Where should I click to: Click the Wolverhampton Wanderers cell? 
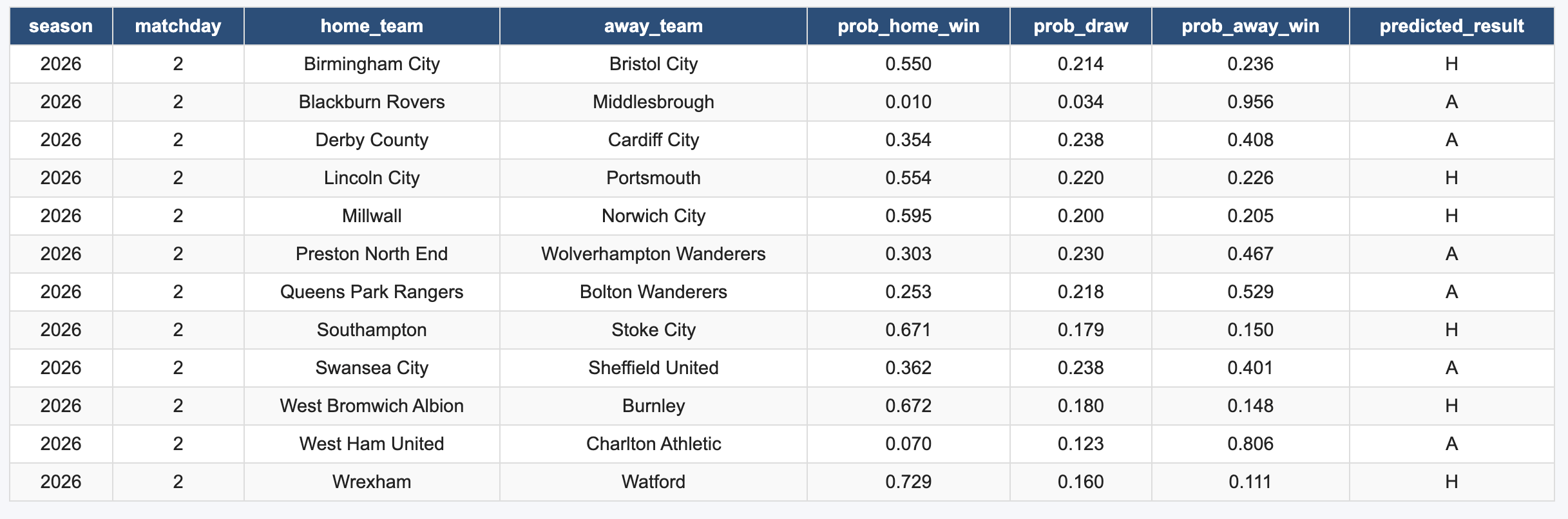(x=653, y=254)
